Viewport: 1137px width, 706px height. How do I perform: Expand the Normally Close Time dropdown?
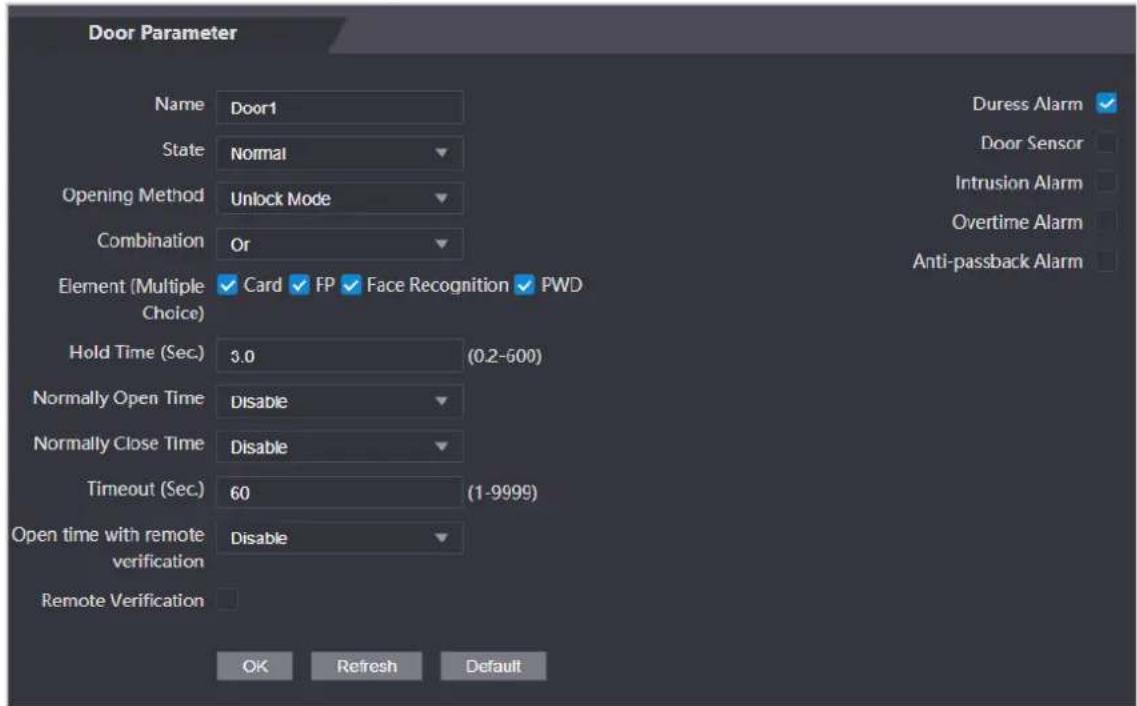click(339, 447)
